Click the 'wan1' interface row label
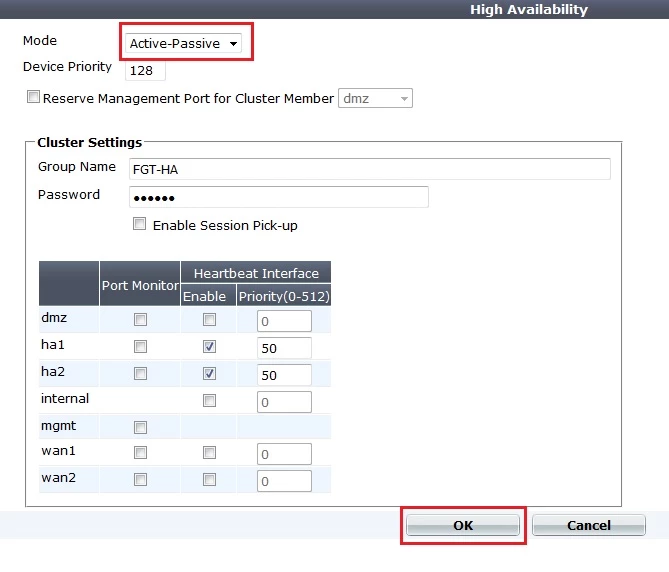Viewport: 669px width, 572px height. 58,451
